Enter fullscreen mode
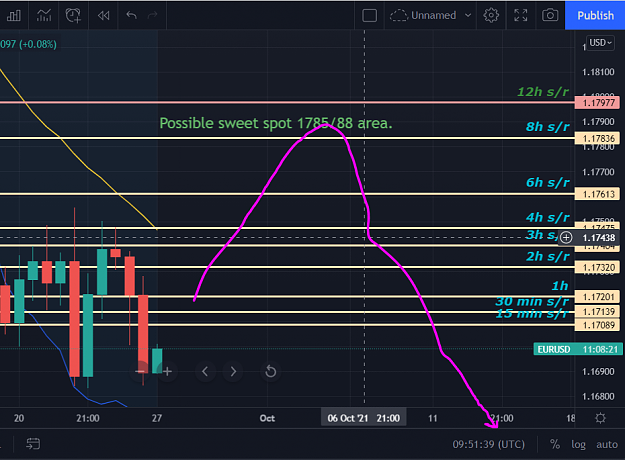Screen dimensions: 625x460 521,16
